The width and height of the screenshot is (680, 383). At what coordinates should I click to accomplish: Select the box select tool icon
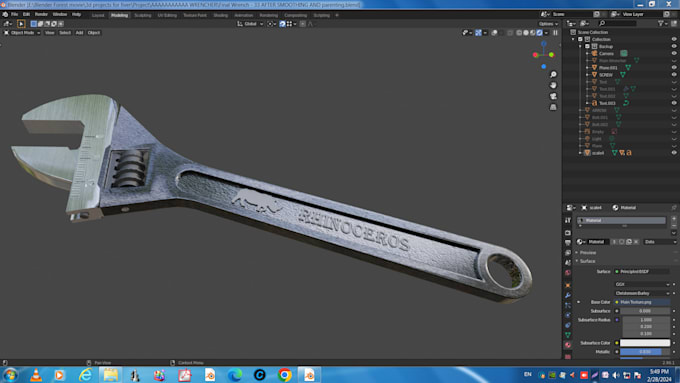[x=21, y=24]
